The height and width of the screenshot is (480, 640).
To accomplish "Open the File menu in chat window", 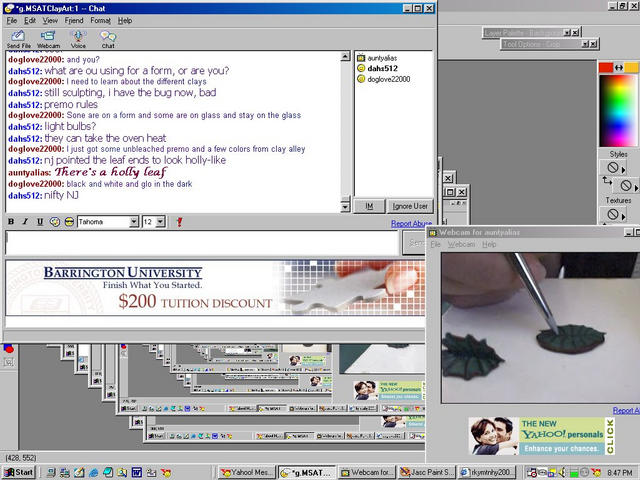I will point(12,20).
